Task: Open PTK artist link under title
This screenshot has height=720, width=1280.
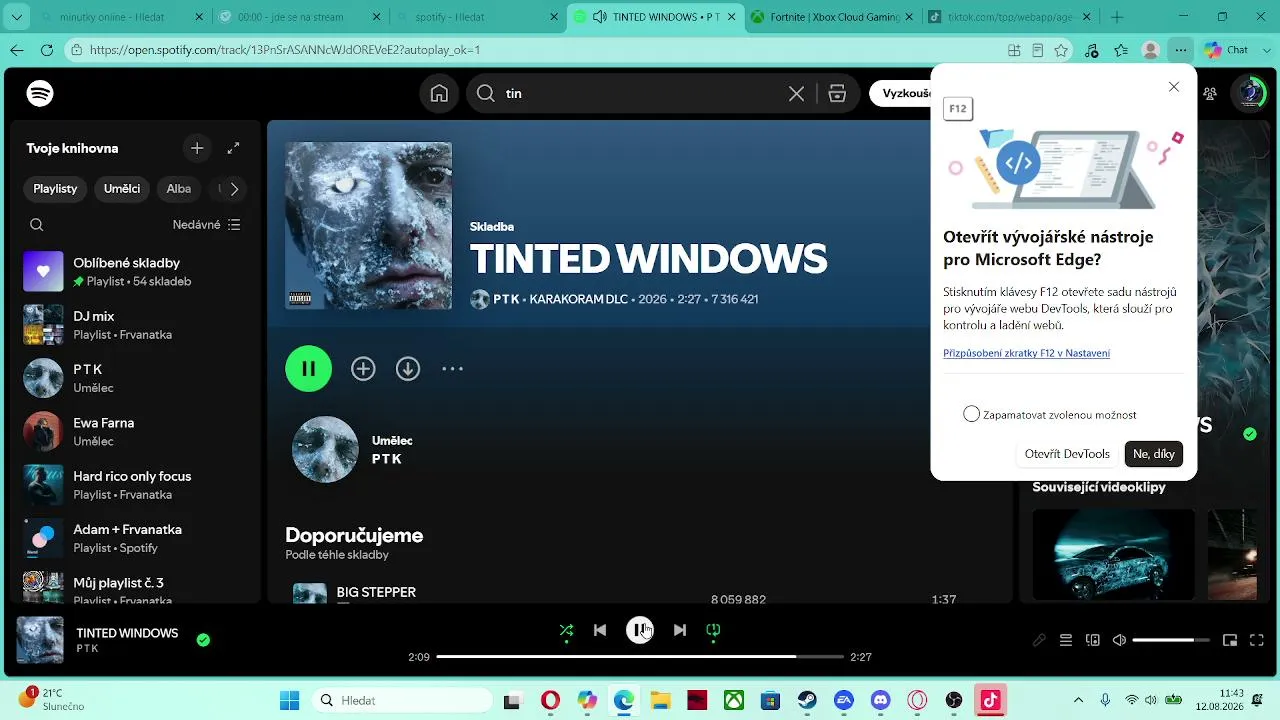Action: click(x=506, y=299)
